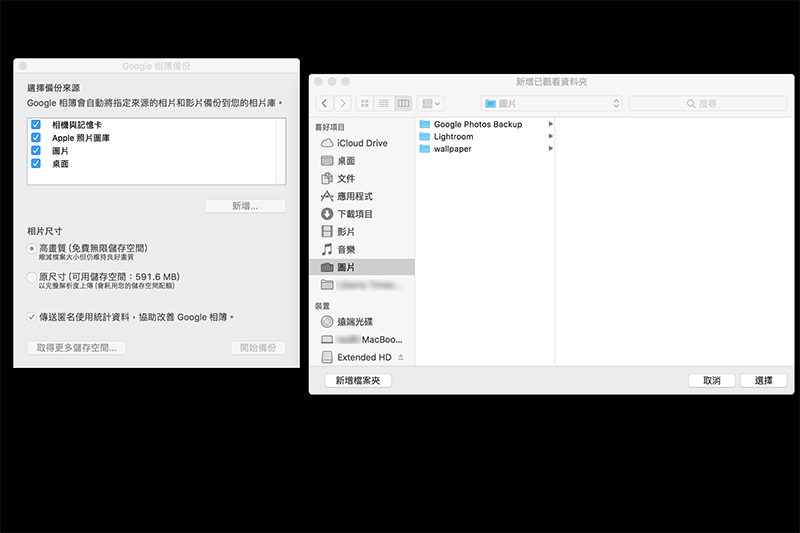Screen dimensions: 800x533
Task: Select the 原尺寸 radio option
Action: click(x=32, y=277)
